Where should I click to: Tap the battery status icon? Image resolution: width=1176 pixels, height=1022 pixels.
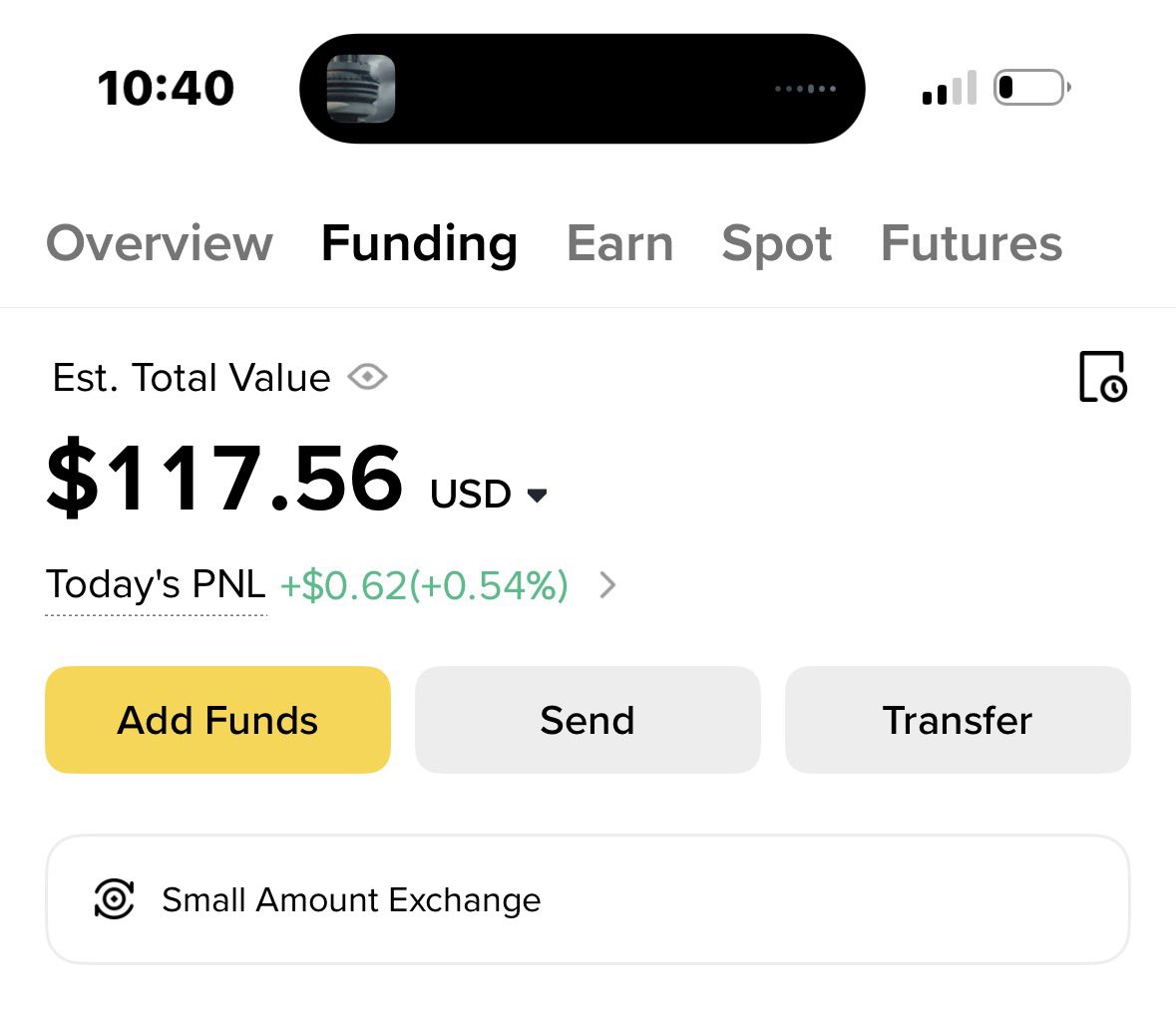pos(1032,88)
